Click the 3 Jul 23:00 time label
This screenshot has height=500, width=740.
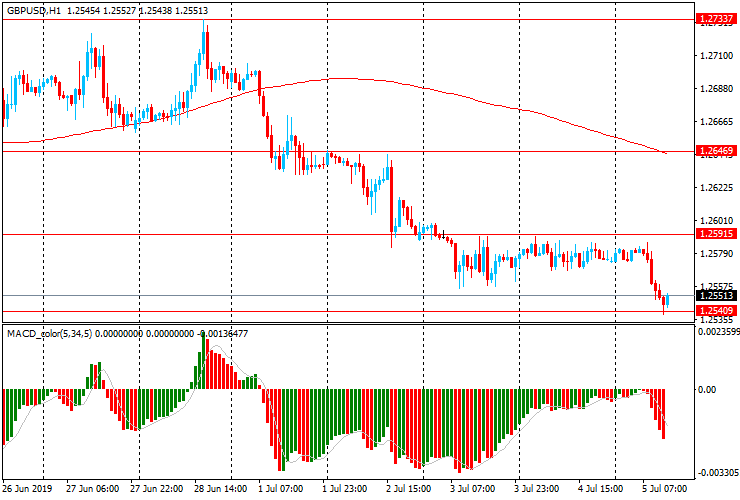[x=537, y=488]
